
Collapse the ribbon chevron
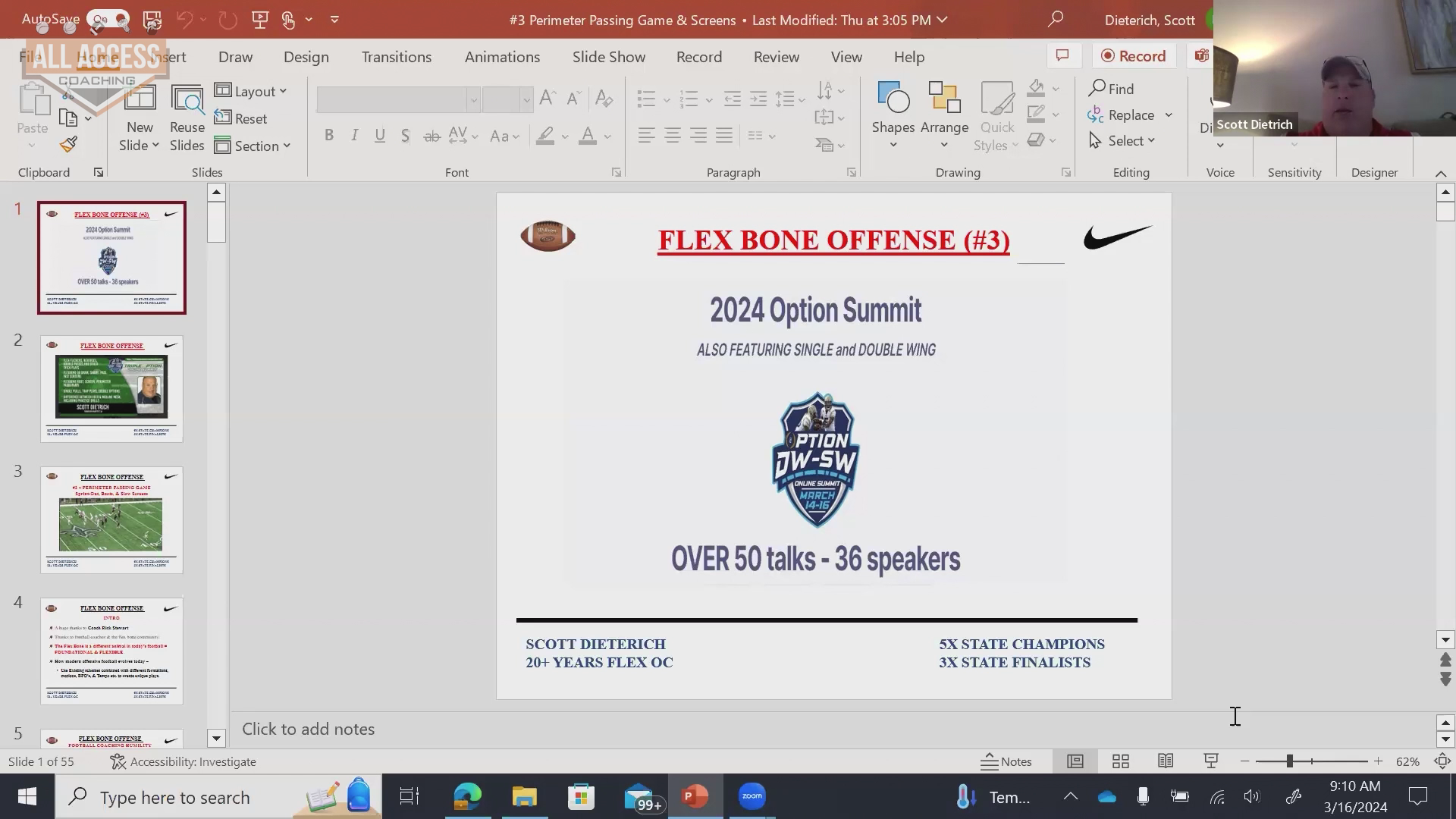(1441, 174)
